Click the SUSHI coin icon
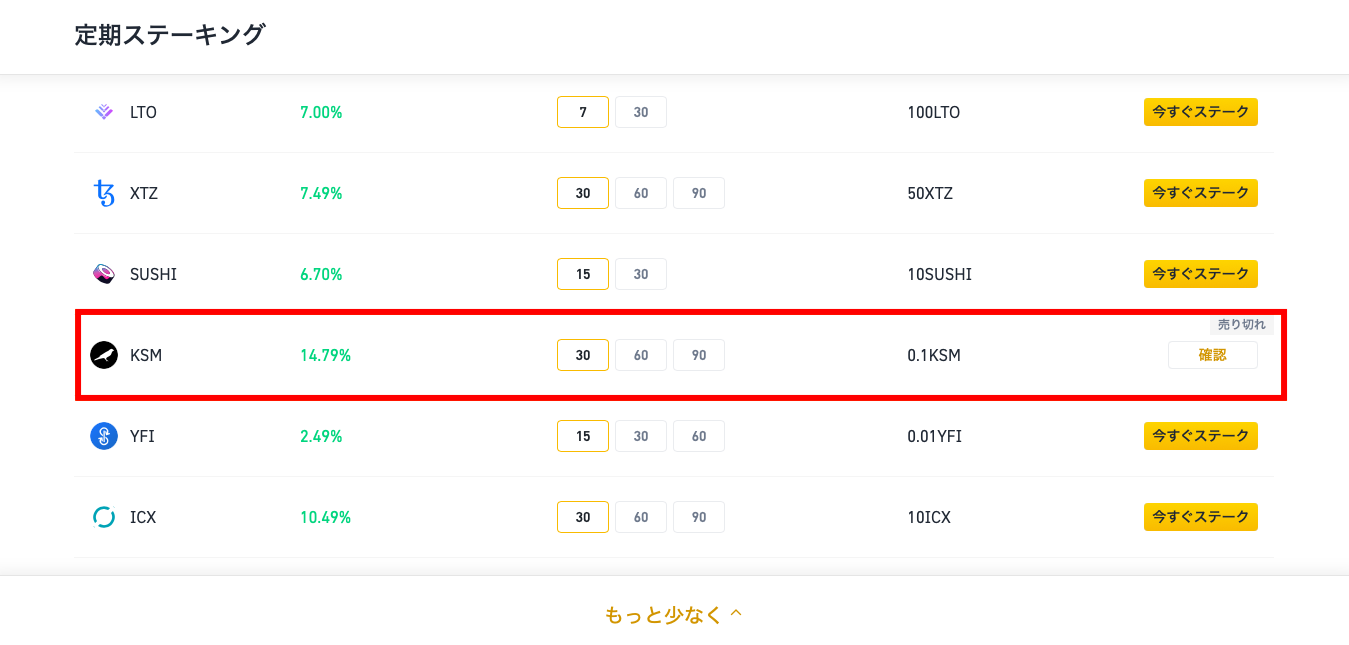 104,274
